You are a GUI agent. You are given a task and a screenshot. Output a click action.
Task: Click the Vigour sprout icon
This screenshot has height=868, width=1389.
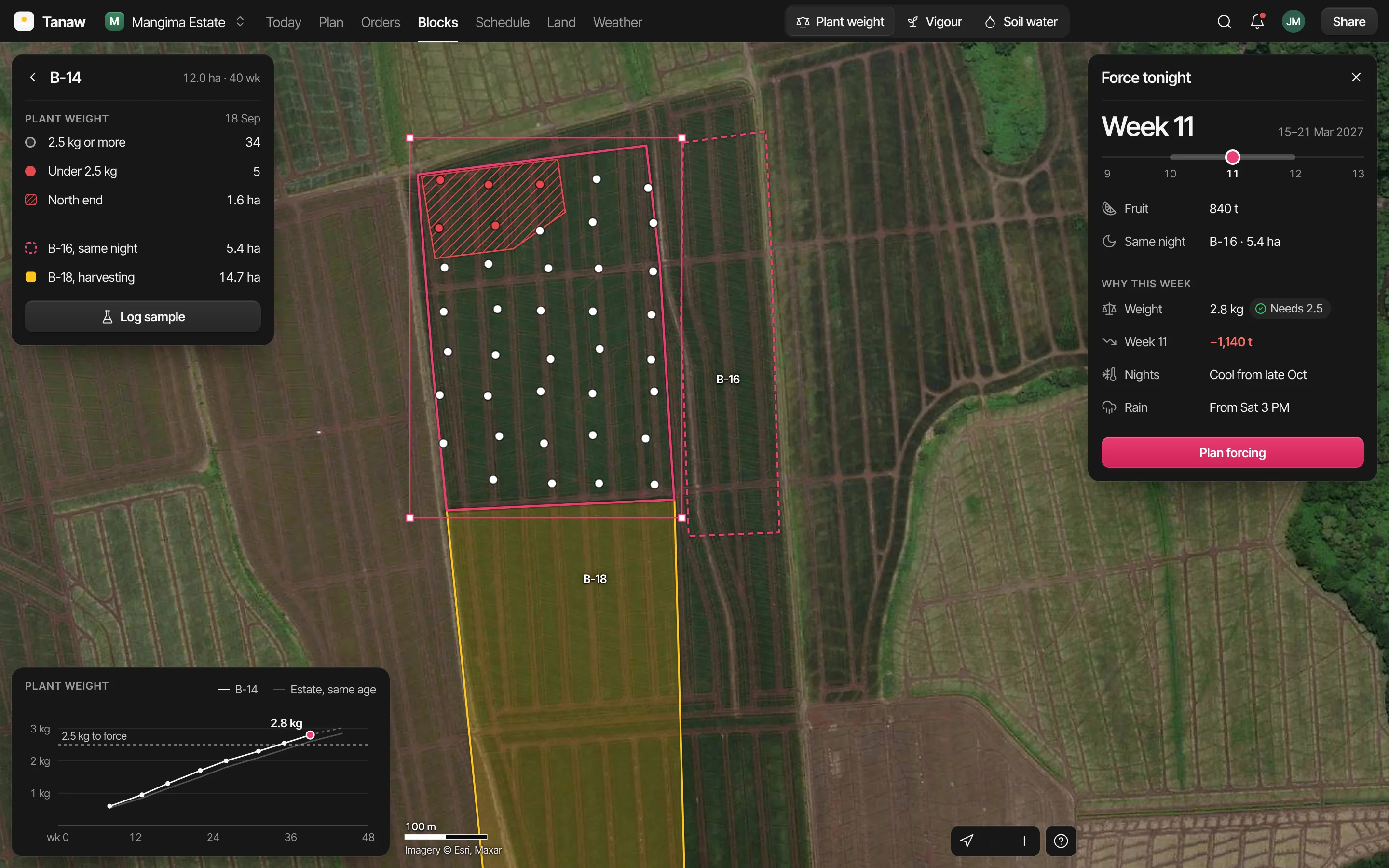coord(912,22)
